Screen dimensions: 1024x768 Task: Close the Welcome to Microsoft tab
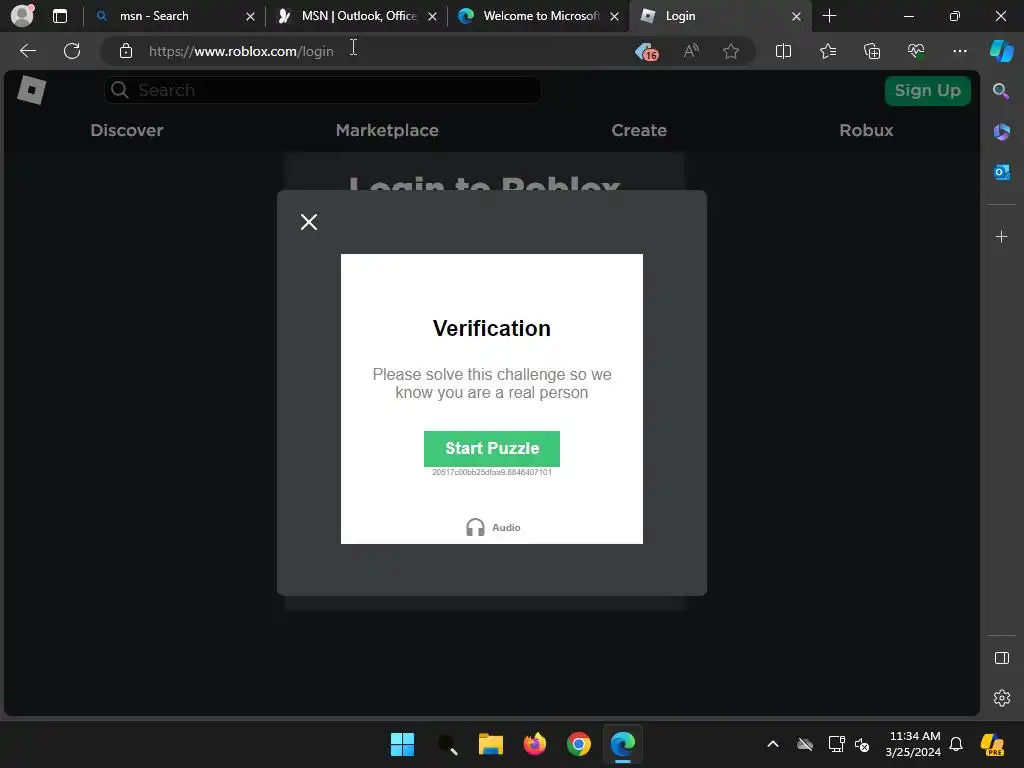(x=615, y=16)
